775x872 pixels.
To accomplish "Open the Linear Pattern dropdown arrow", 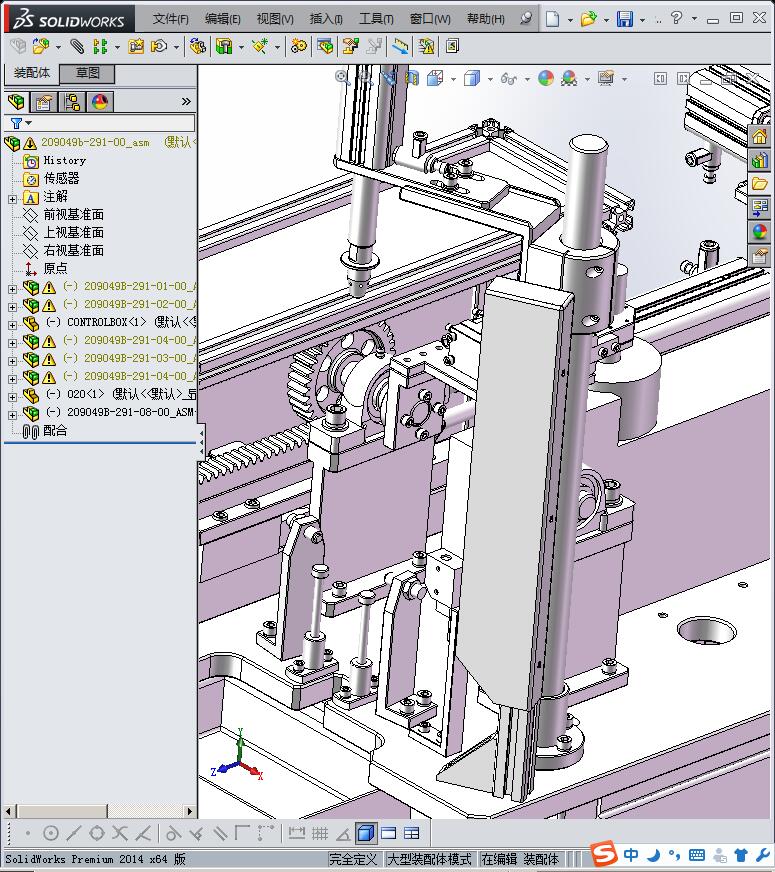I will click(x=117, y=47).
